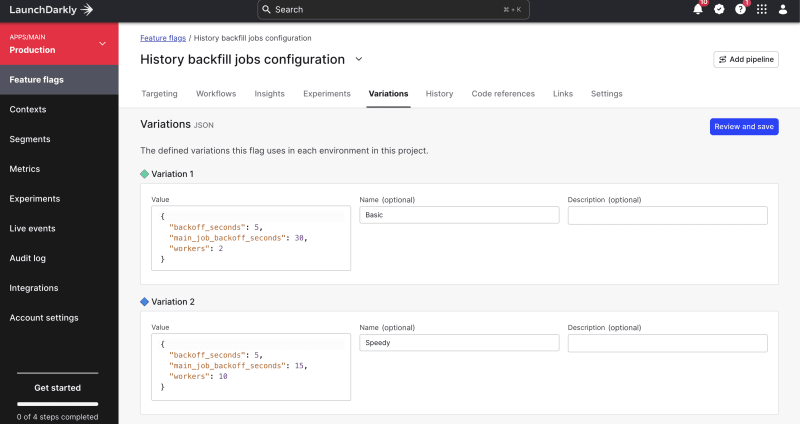Edit the Variation 1 JSON value editor
Image resolution: width=800 pixels, height=424 pixels.
pos(251,238)
